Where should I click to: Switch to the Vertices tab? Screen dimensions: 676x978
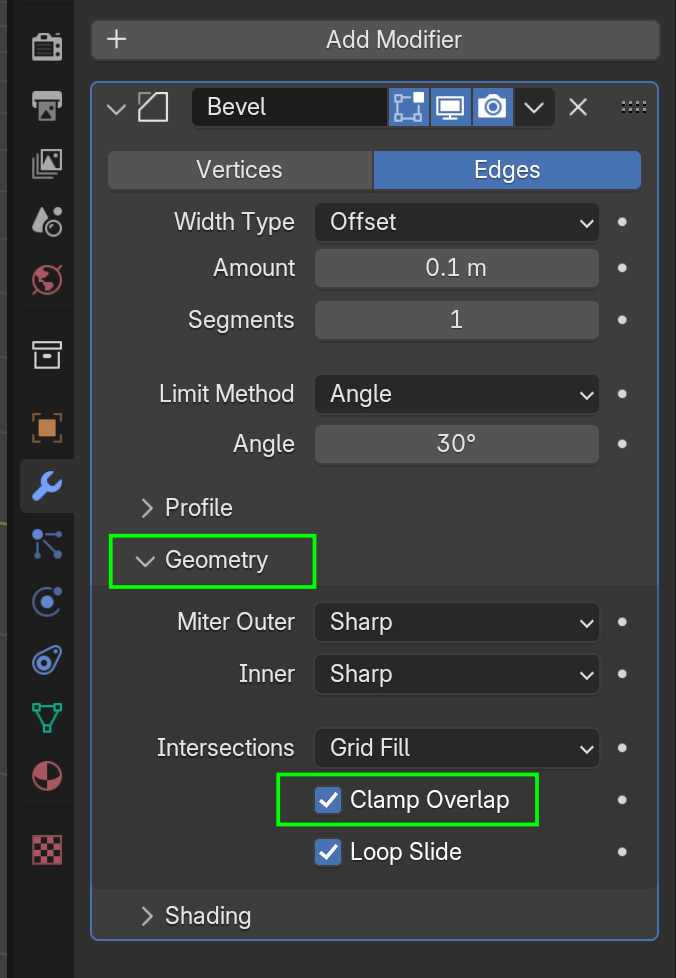click(x=240, y=170)
